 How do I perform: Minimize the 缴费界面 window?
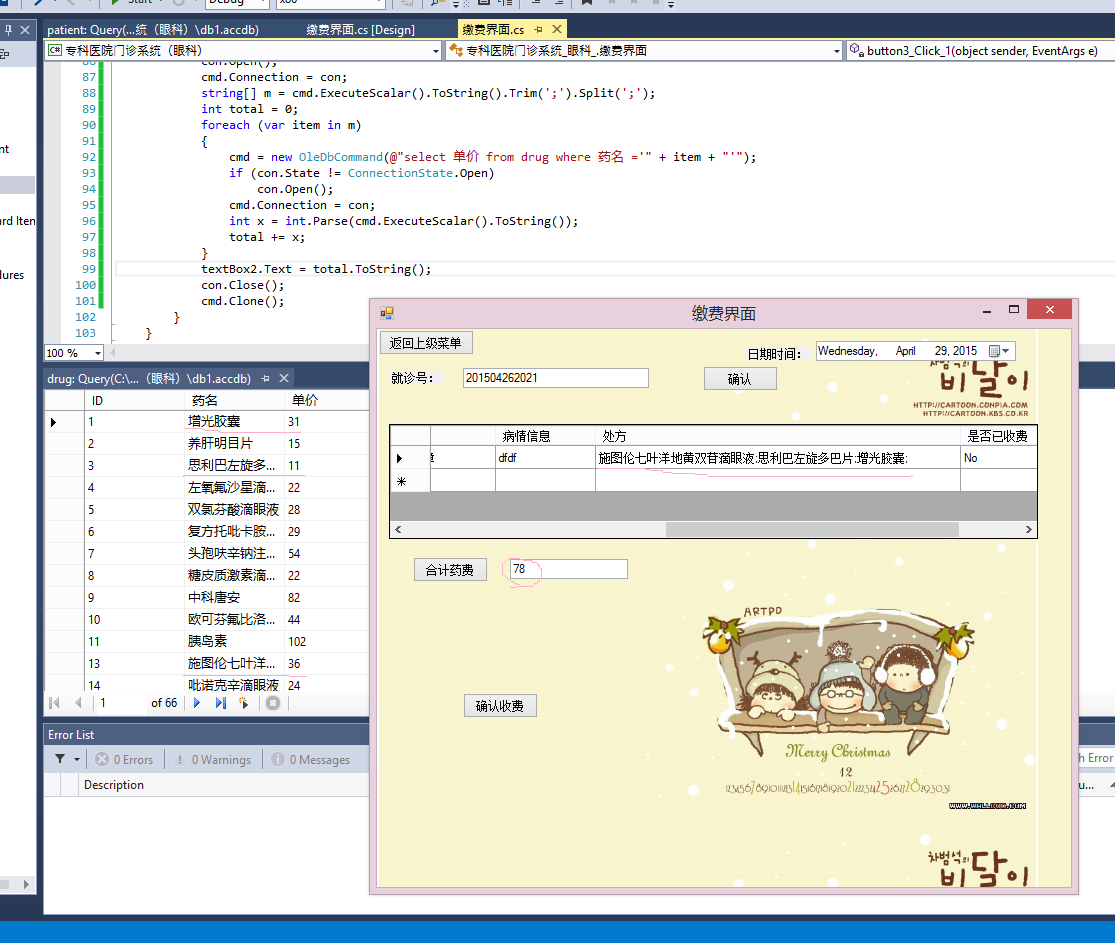pos(986,310)
